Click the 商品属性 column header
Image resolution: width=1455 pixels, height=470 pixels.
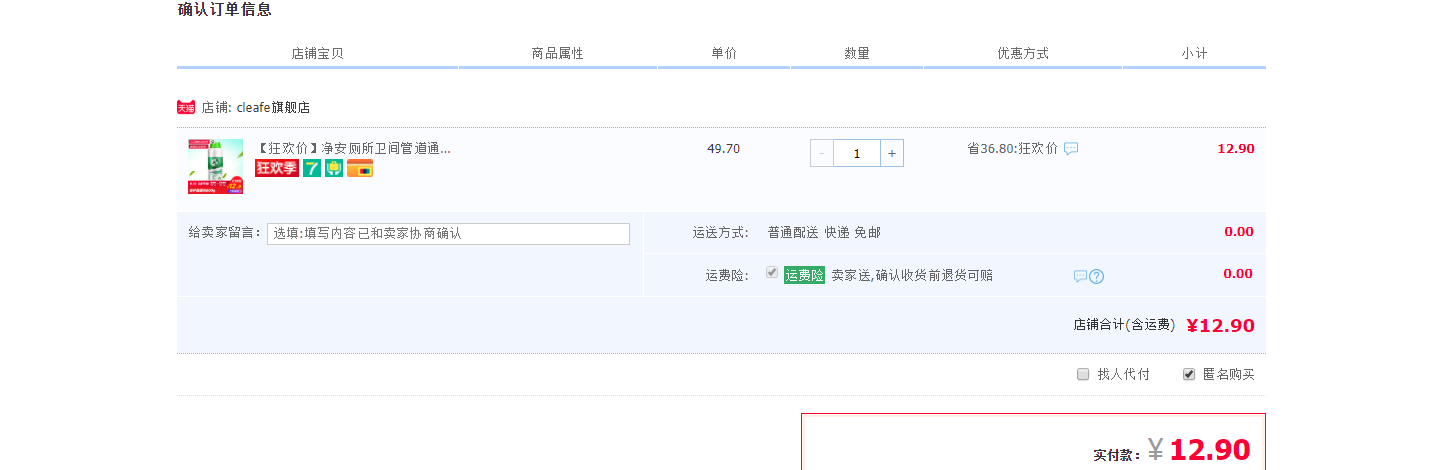(x=557, y=53)
